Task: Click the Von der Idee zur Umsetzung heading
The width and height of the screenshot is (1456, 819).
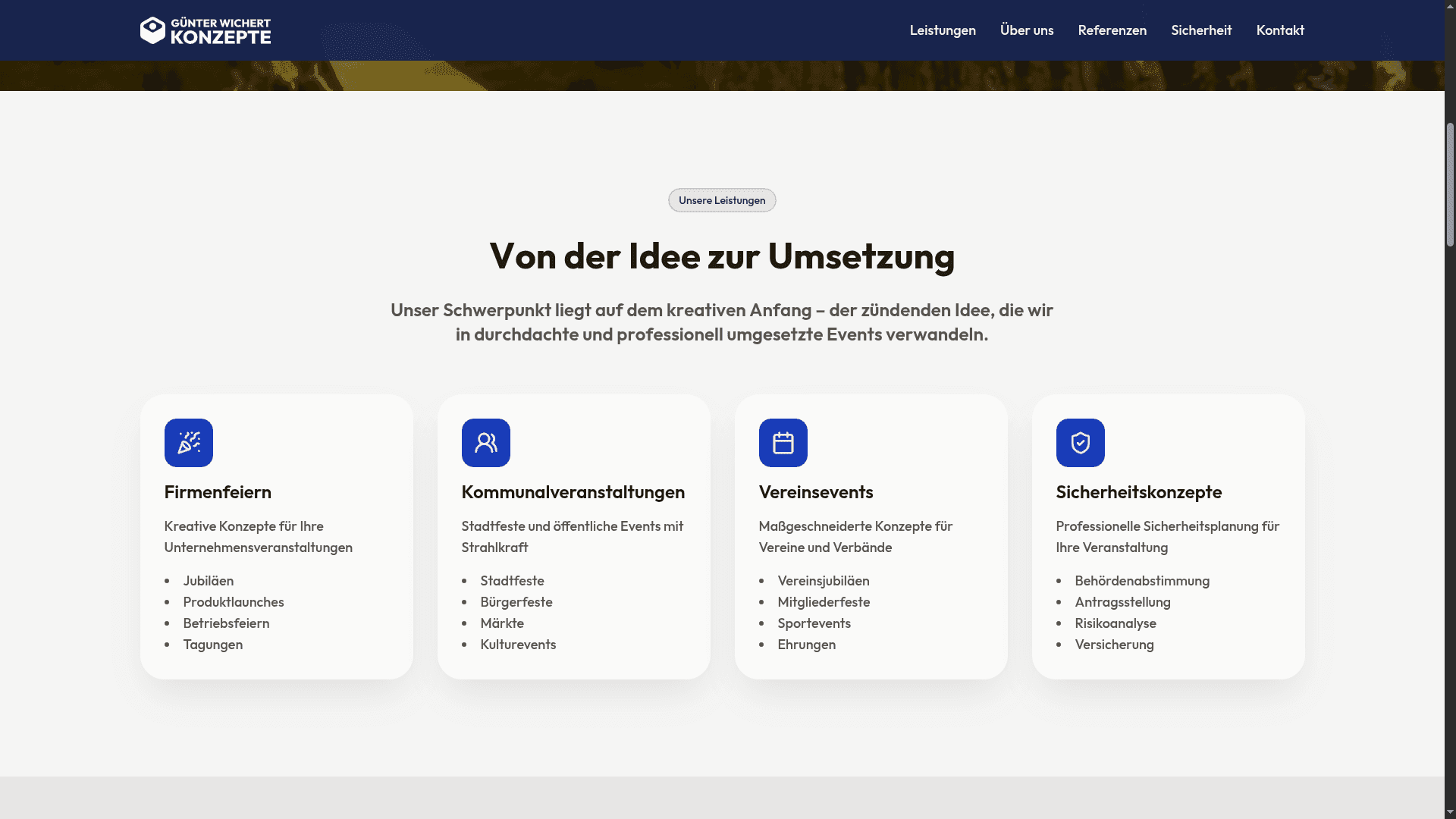Action: pos(722,256)
